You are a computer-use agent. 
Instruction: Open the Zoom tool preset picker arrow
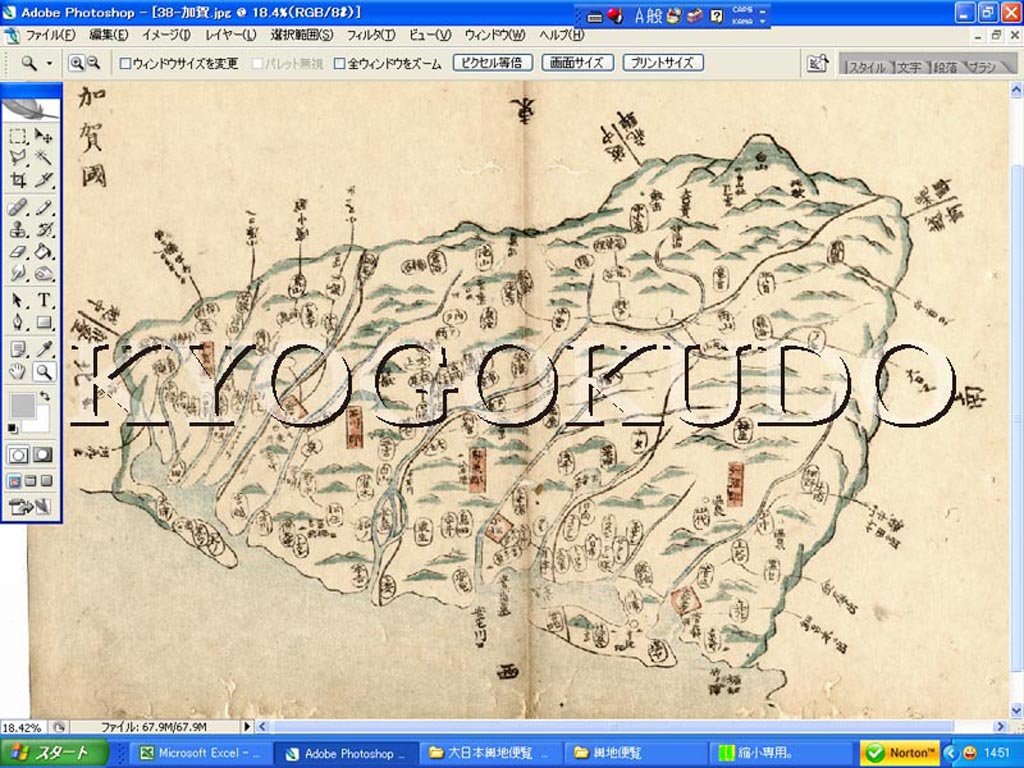pos(49,63)
